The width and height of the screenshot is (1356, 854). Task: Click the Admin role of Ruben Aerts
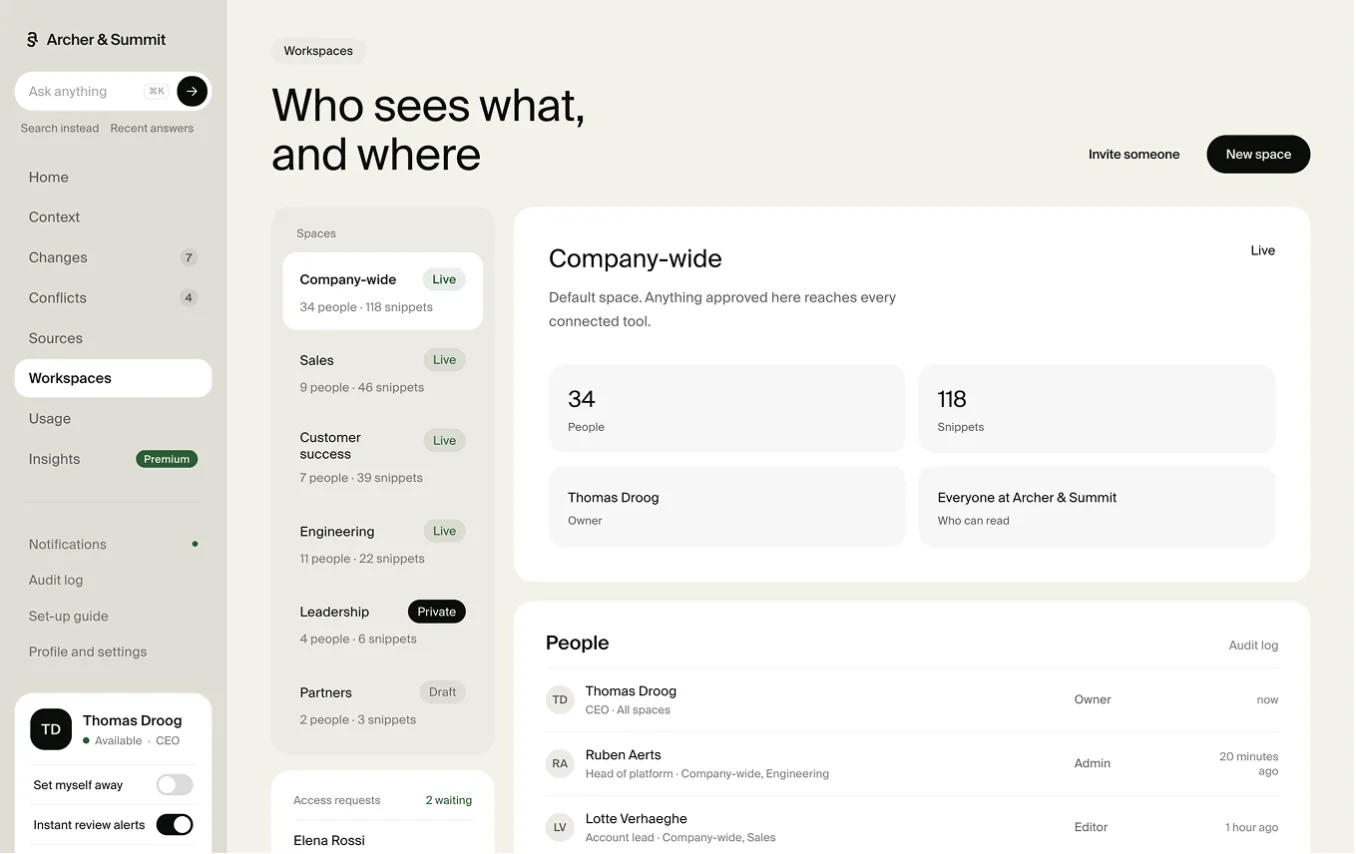click(x=1092, y=763)
